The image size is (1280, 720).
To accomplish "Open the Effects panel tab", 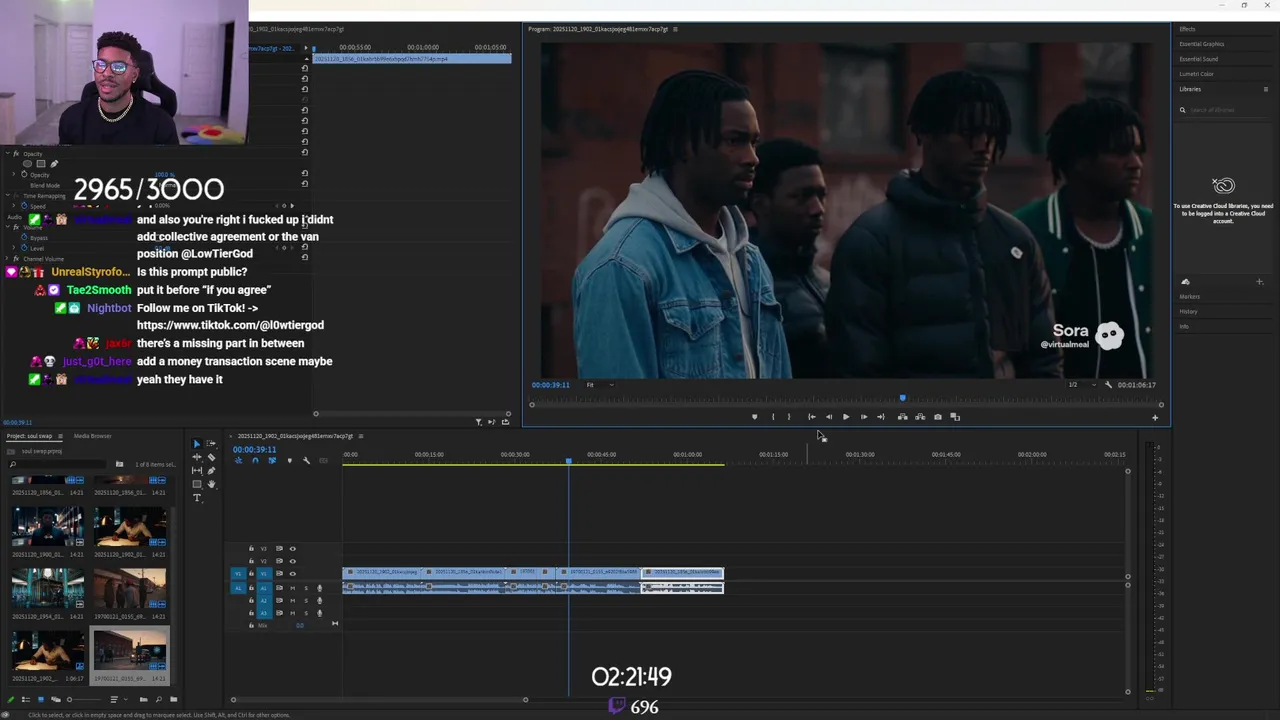I will click(1187, 29).
